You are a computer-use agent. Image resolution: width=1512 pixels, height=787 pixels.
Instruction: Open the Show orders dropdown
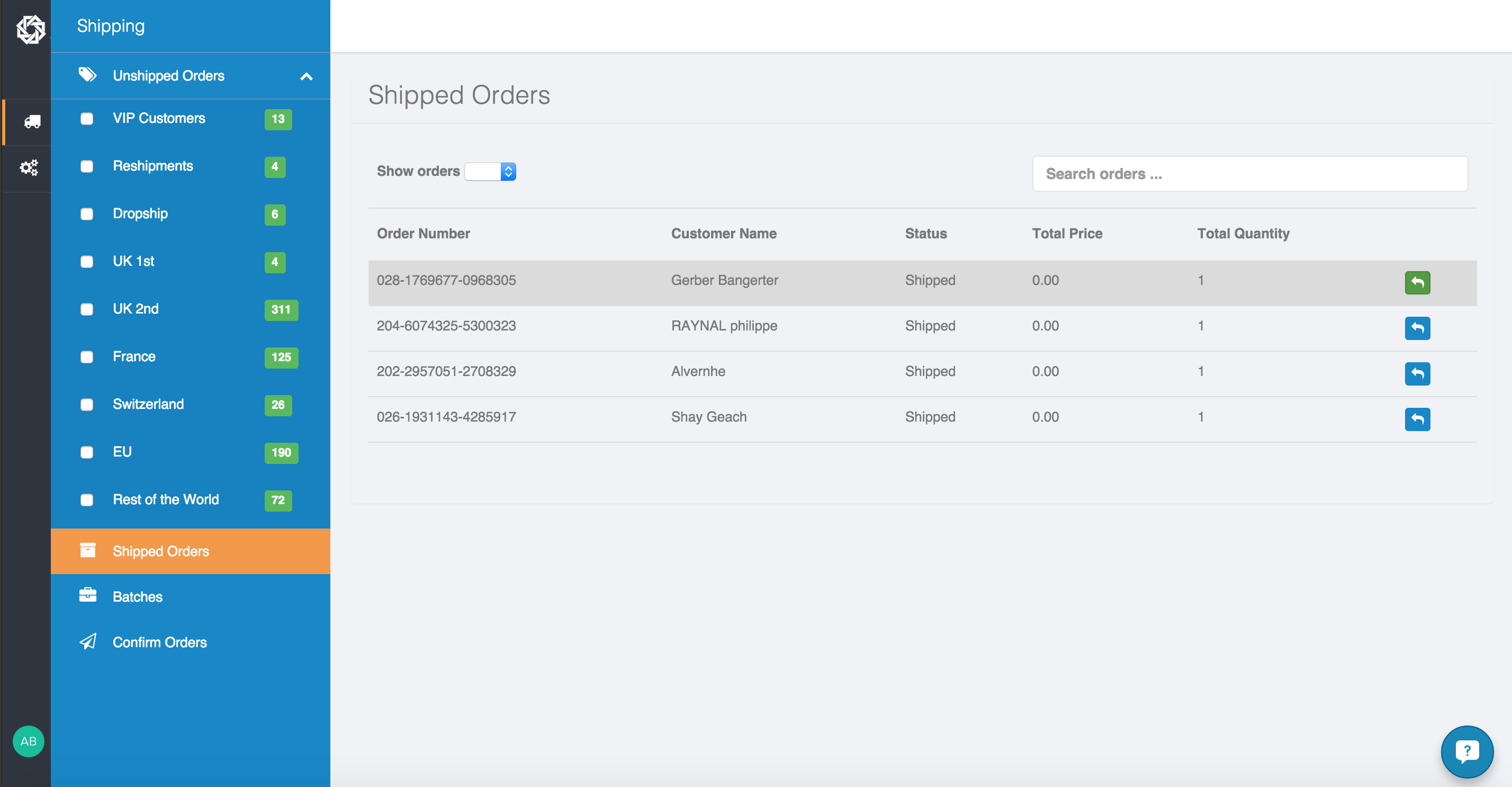(490, 172)
